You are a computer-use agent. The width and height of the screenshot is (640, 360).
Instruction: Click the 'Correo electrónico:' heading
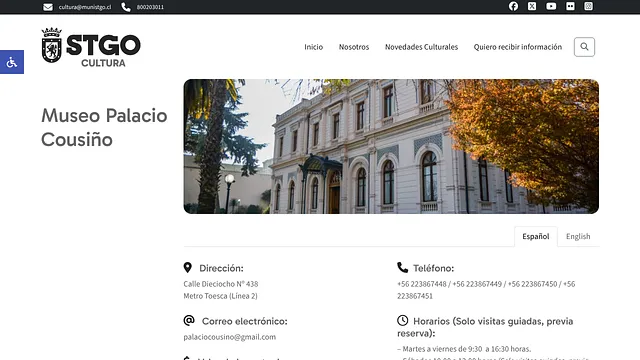(x=244, y=321)
